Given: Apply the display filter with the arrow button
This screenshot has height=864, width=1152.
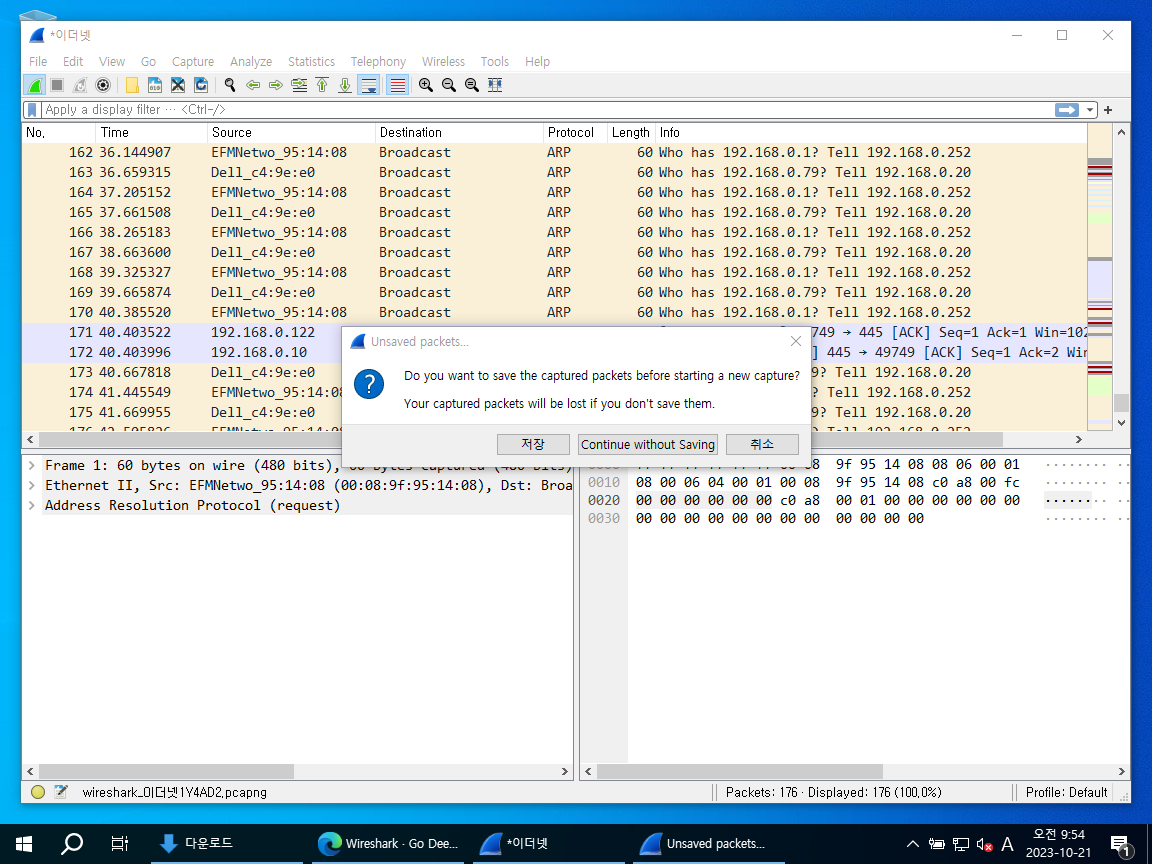Looking at the screenshot, I should [x=1067, y=109].
